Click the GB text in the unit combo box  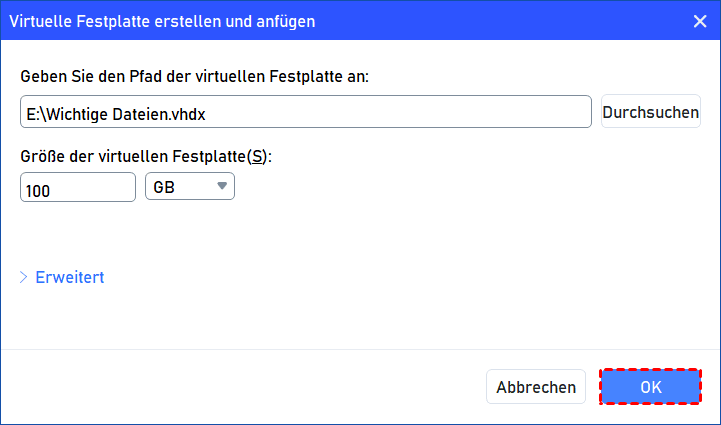tap(164, 187)
